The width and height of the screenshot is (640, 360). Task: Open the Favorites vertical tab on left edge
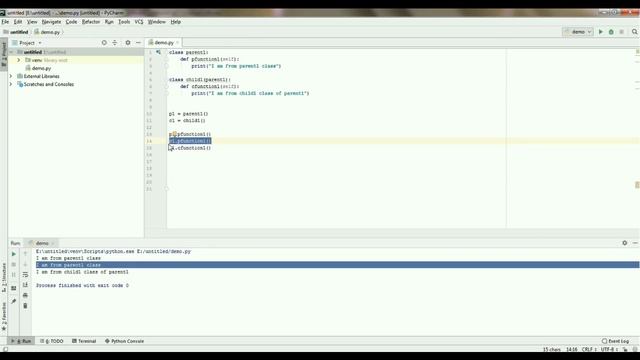[x=4, y=317]
